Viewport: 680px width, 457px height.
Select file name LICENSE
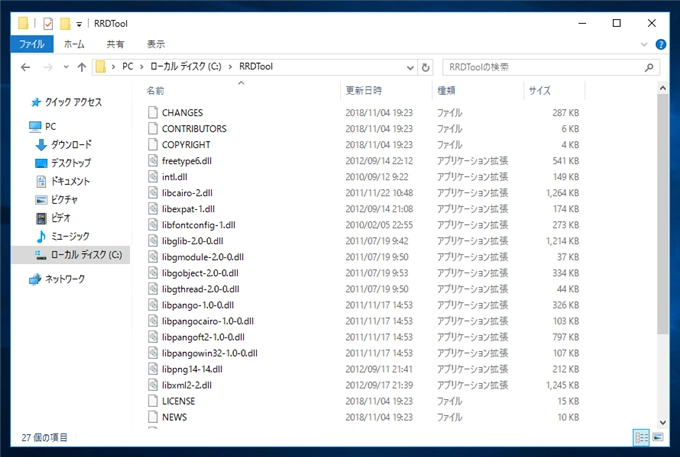tap(178, 402)
